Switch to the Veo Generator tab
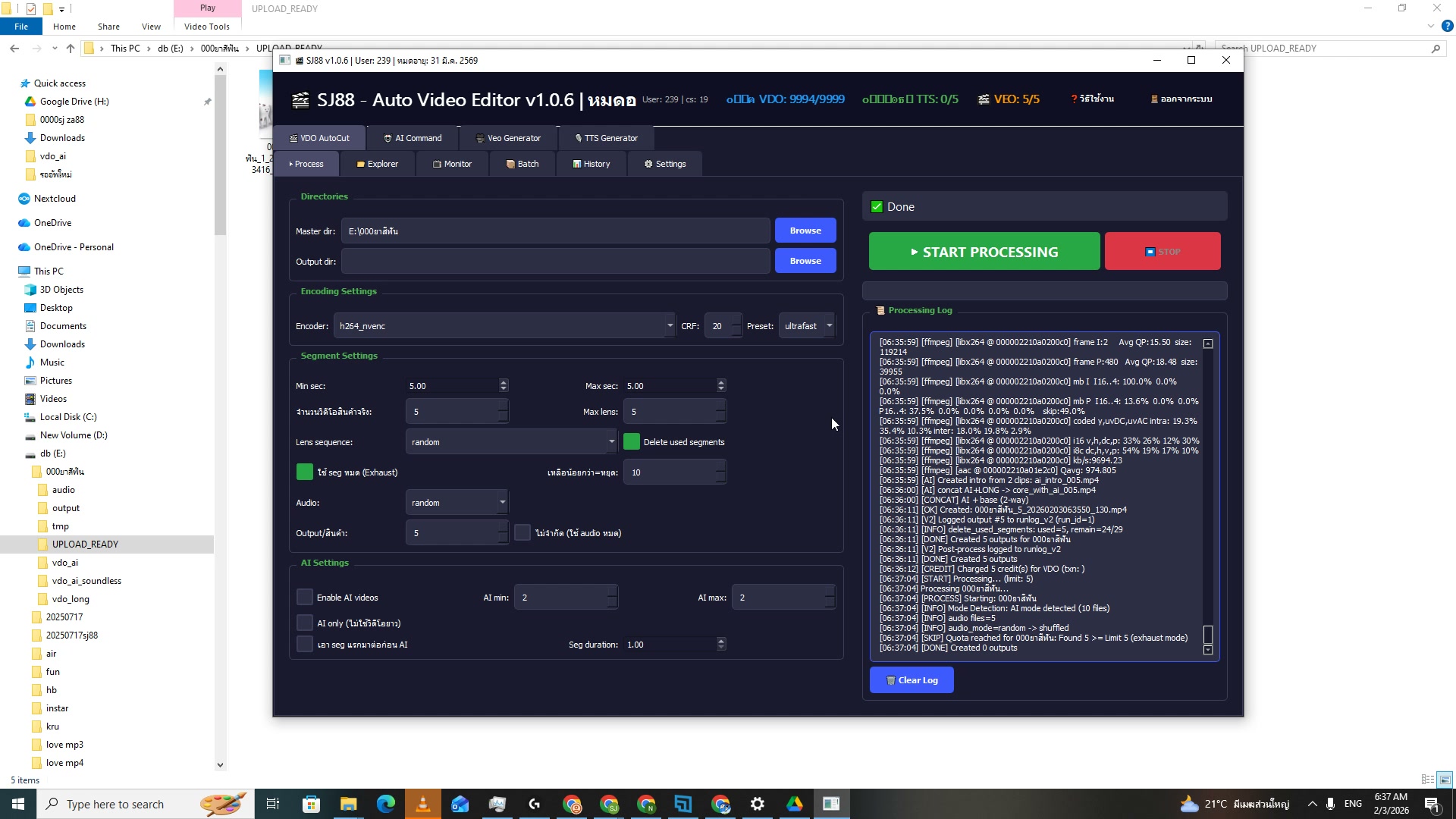1456x819 pixels. [x=507, y=138]
